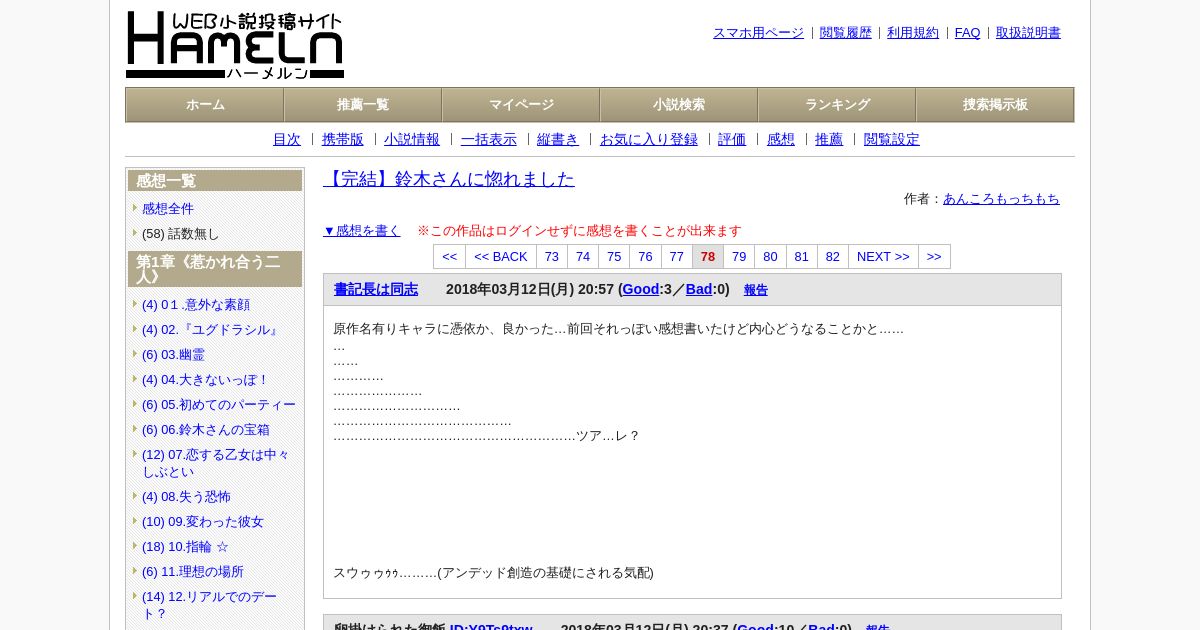The width and height of the screenshot is (1200, 630).
Task: Open the FAQ link
Action: [x=968, y=33]
